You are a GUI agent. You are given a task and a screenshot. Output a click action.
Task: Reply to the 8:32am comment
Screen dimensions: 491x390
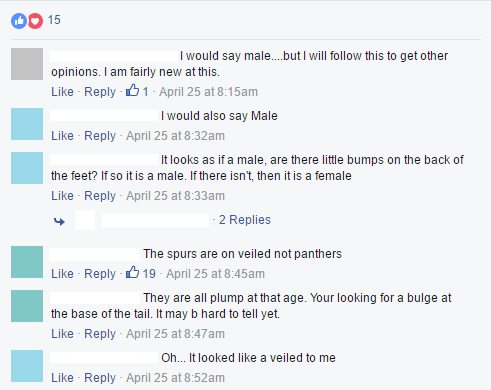click(x=100, y=136)
